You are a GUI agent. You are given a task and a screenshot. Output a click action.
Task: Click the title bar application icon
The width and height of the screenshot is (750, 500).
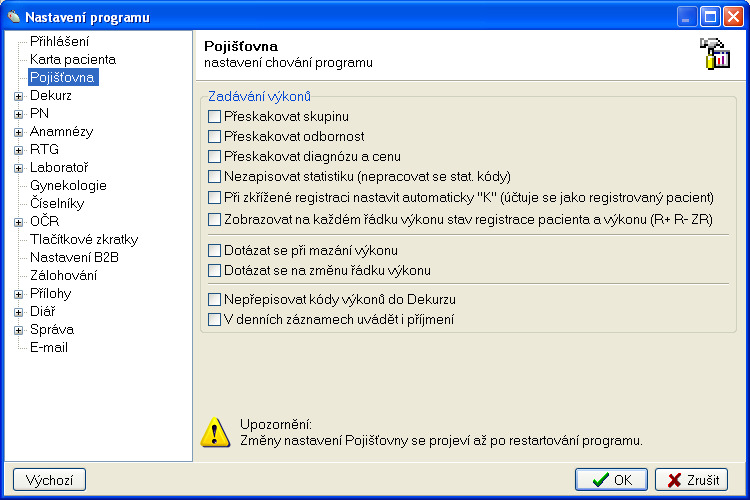[x=13, y=15]
